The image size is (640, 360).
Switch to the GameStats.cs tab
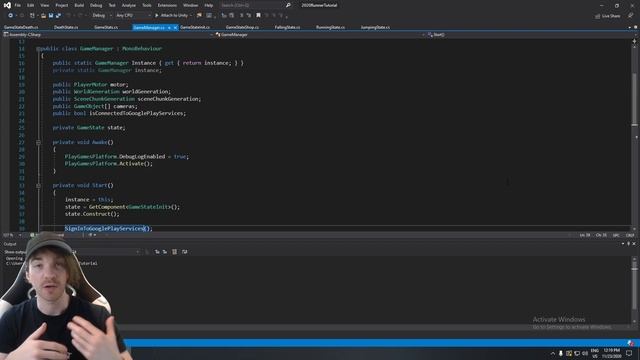point(106,27)
